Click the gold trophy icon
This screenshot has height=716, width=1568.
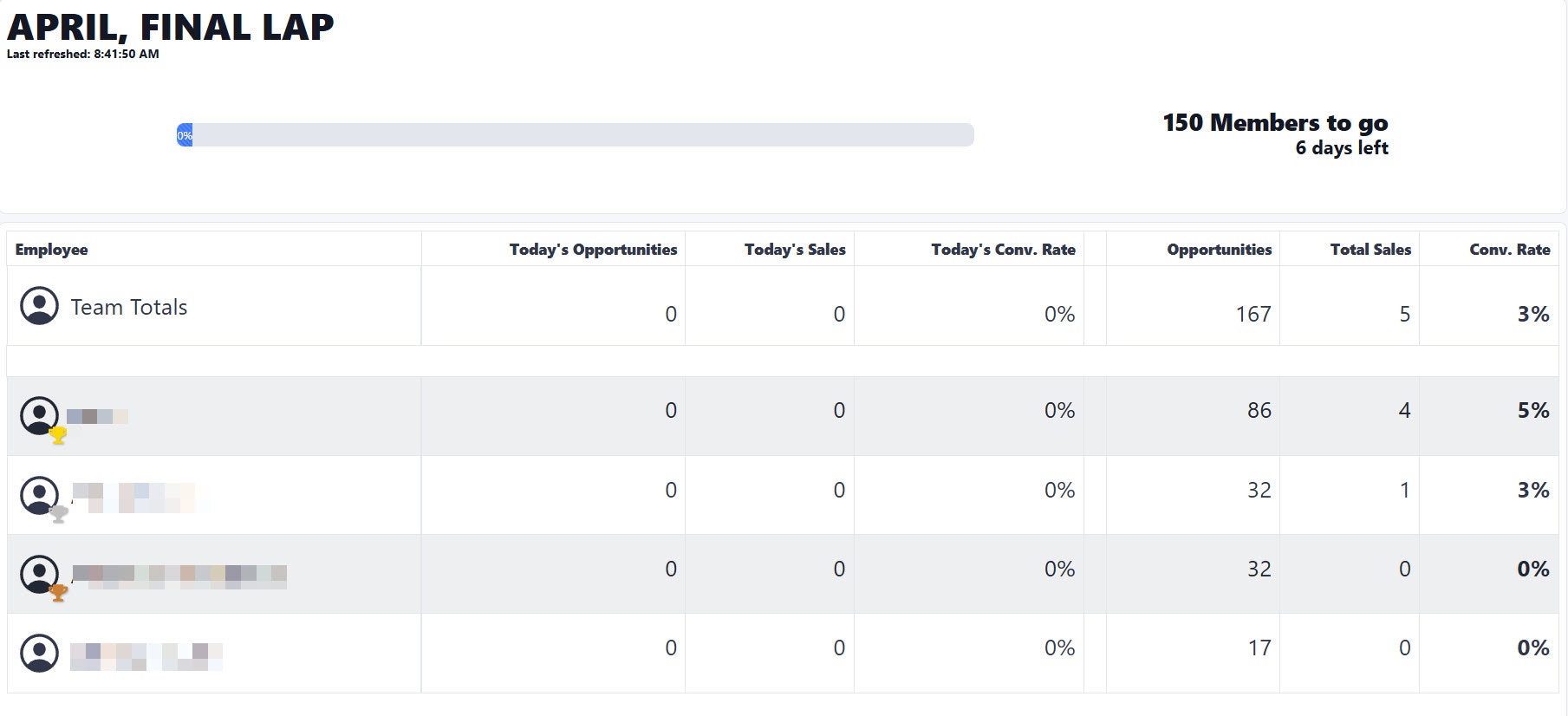click(x=58, y=435)
